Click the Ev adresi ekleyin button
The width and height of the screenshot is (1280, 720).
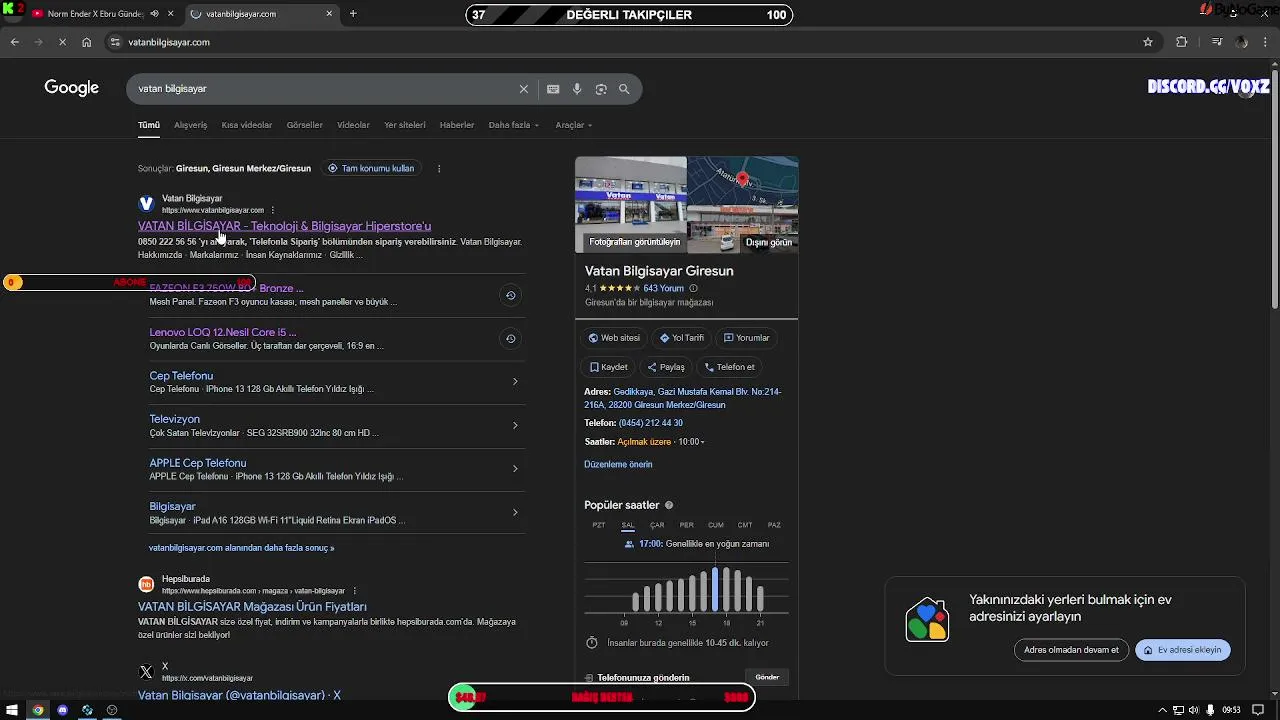click(1183, 650)
